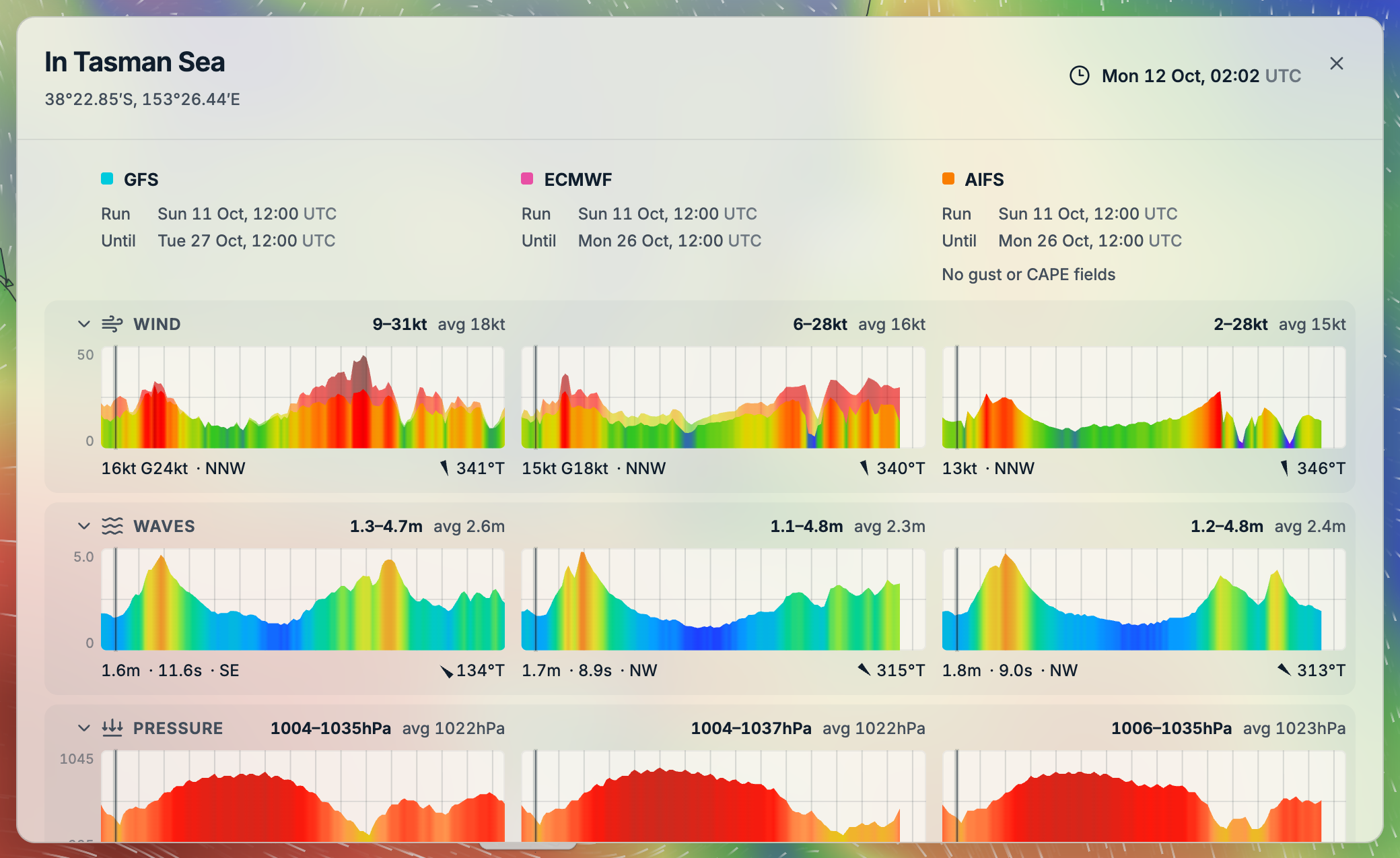Click the GFS model name

click(141, 180)
